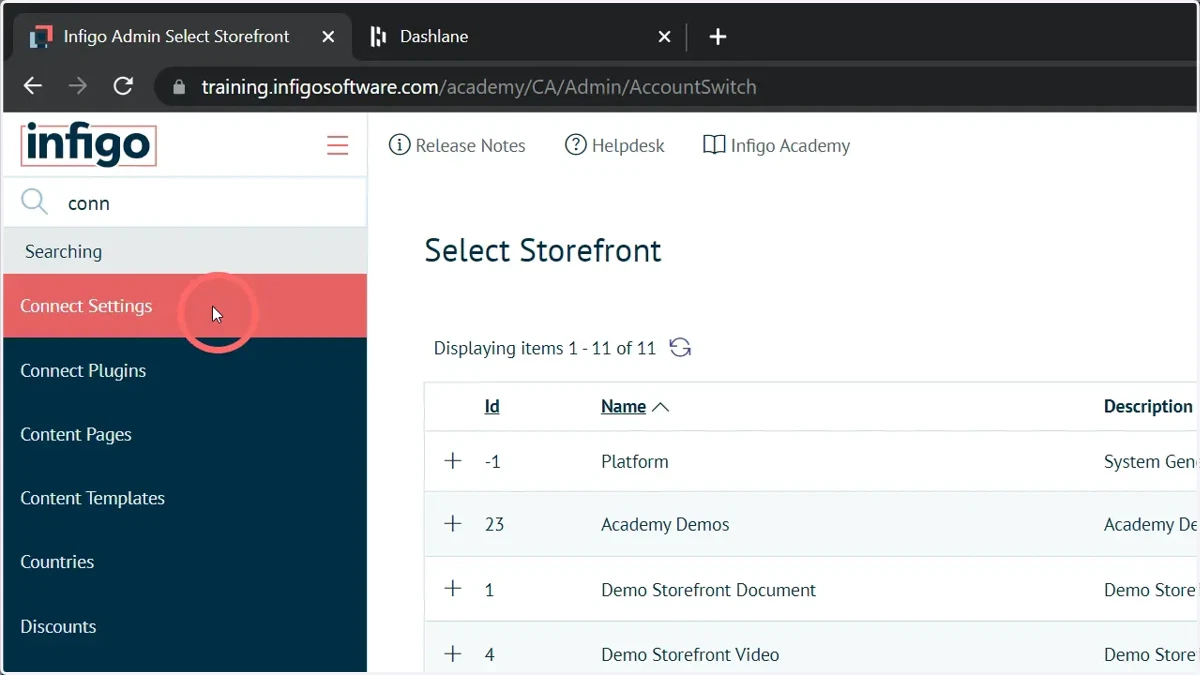Viewport: 1200px width, 675px height.
Task: Click the Displaying items 1 - 11 of 11 text
Action: (x=545, y=348)
